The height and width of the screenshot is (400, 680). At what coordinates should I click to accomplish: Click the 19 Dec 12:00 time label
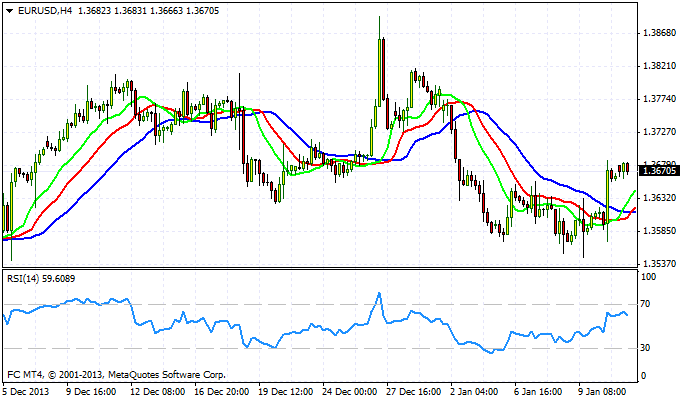pos(286,391)
